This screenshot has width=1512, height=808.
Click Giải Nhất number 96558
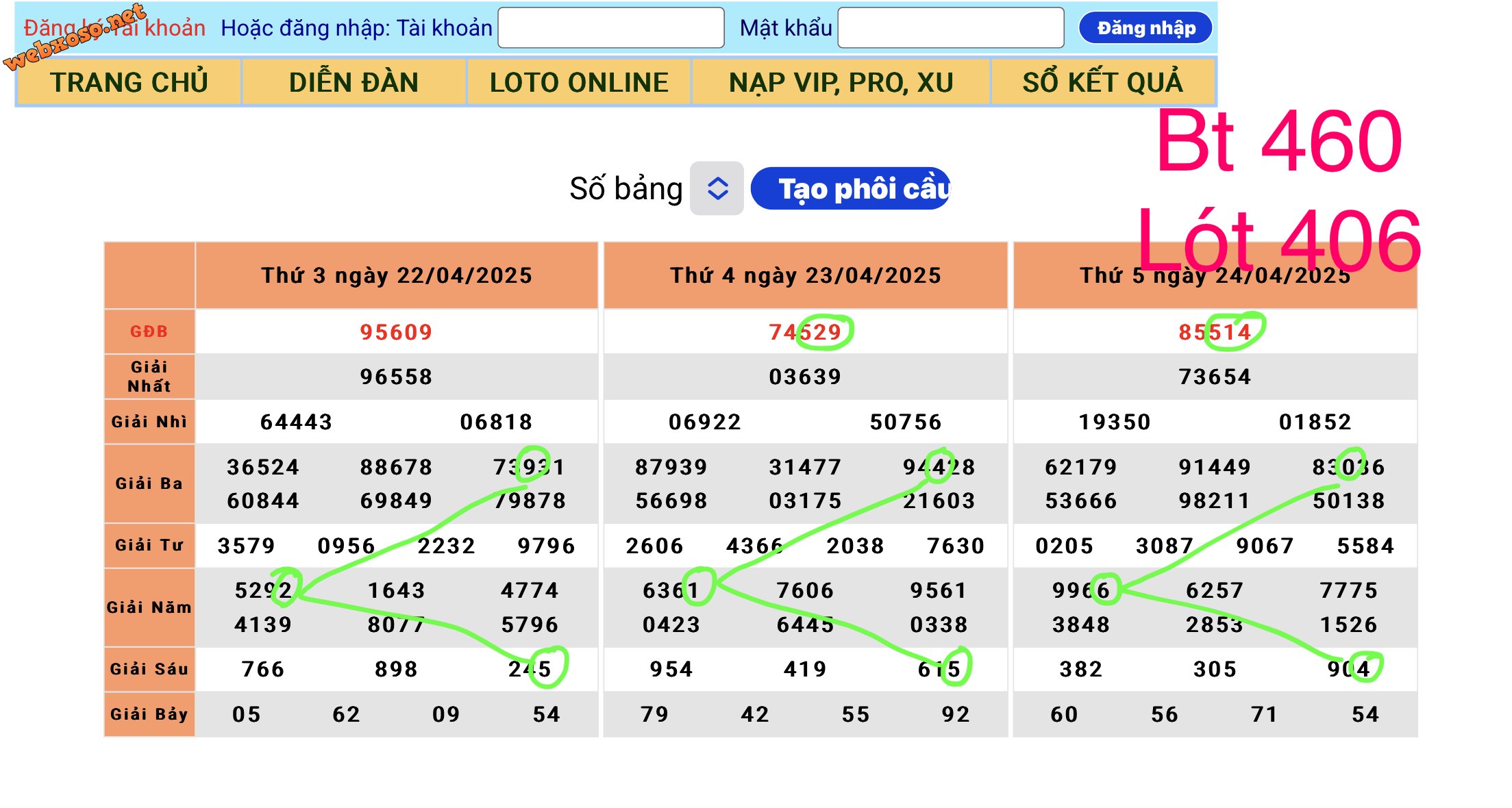(396, 377)
